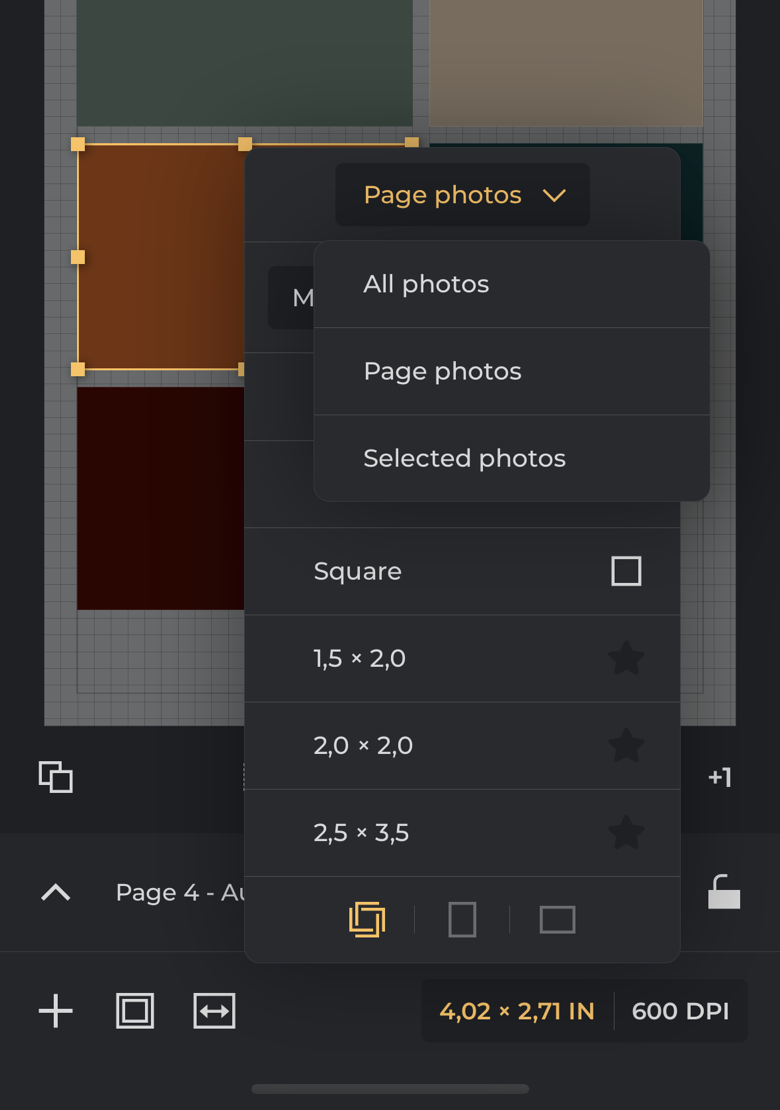Image resolution: width=780 pixels, height=1110 pixels.
Task: Click the 600 DPI button
Action: [680, 1011]
